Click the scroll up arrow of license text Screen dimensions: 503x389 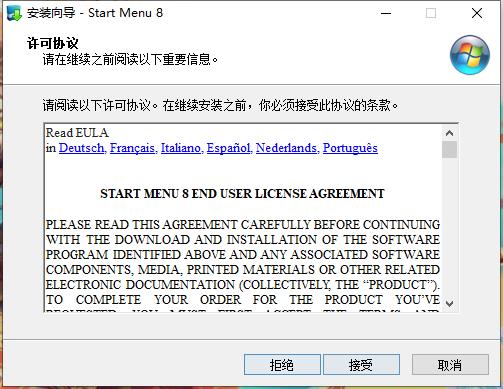(449, 133)
